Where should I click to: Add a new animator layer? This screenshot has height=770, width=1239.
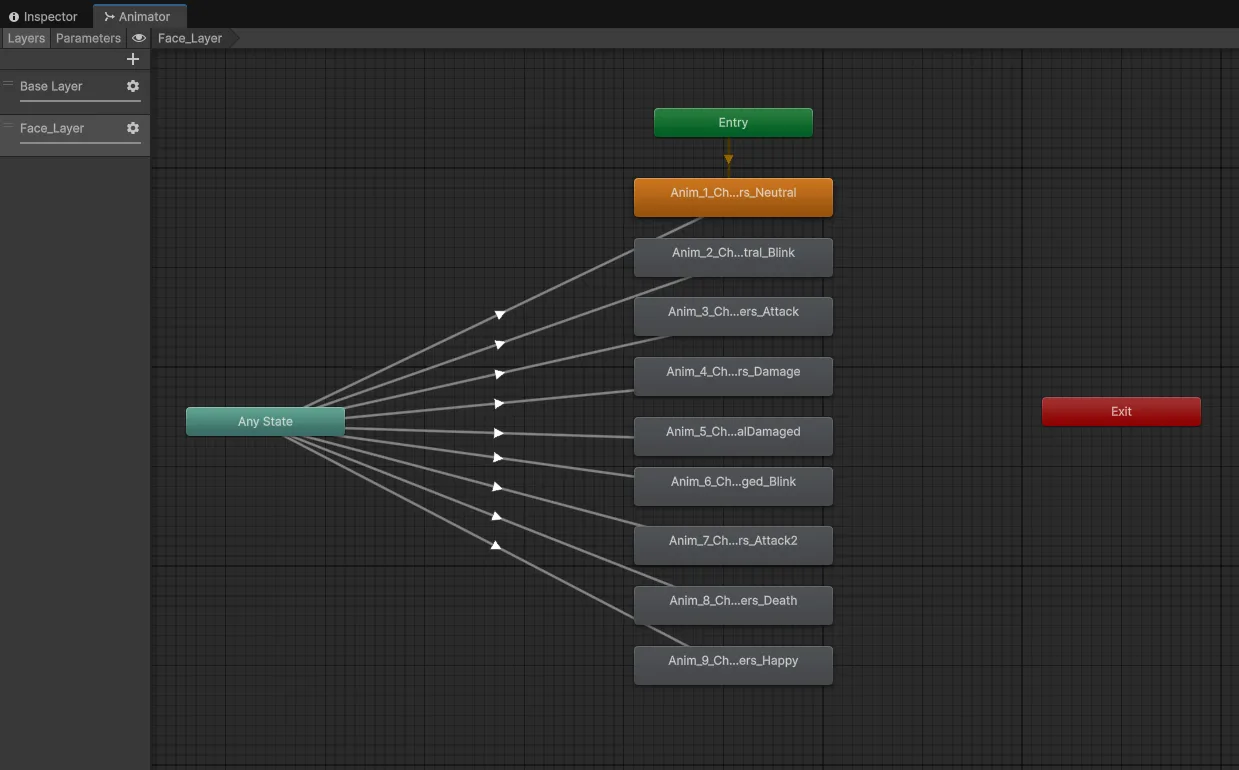tap(133, 59)
